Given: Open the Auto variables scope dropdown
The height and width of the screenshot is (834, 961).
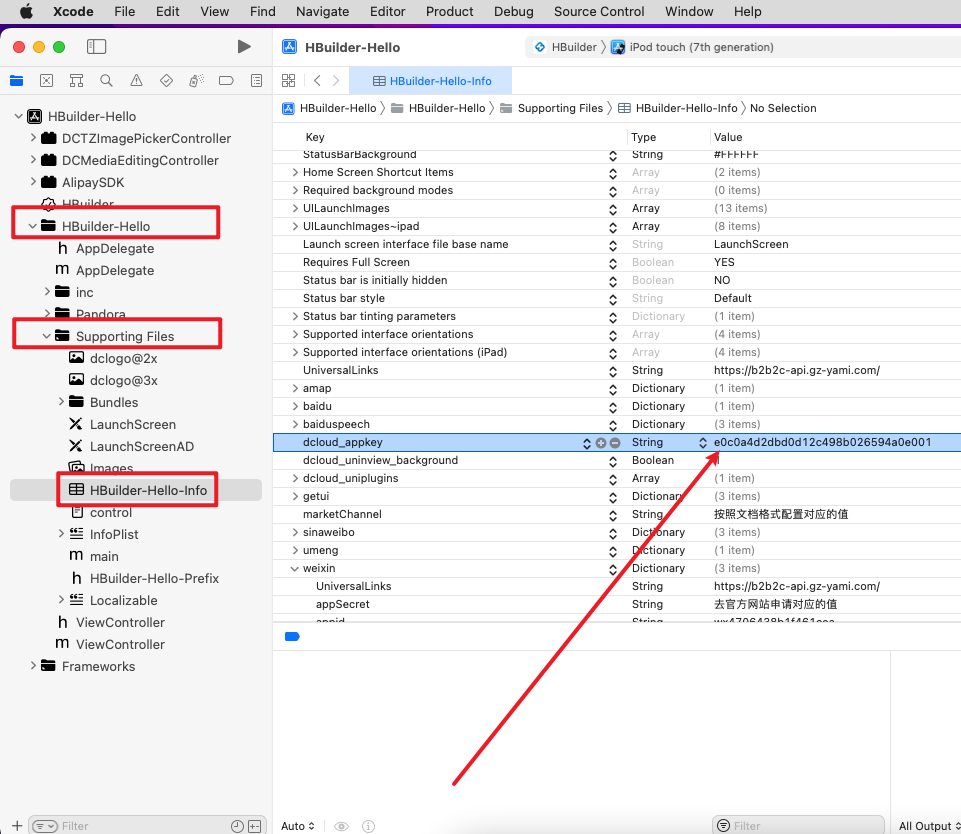Looking at the screenshot, I should (298, 826).
